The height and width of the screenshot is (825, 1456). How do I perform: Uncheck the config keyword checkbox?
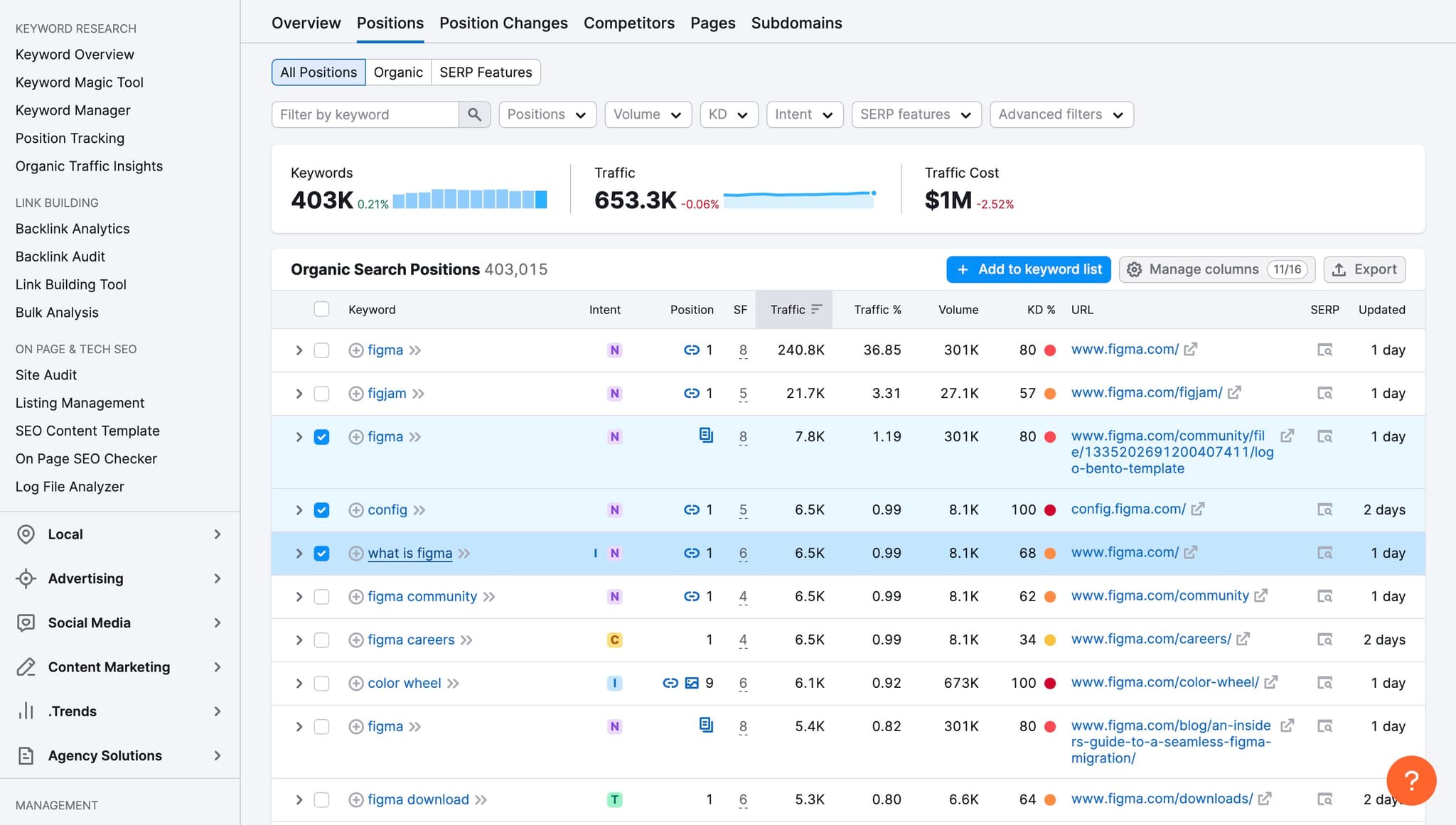[x=321, y=509]
